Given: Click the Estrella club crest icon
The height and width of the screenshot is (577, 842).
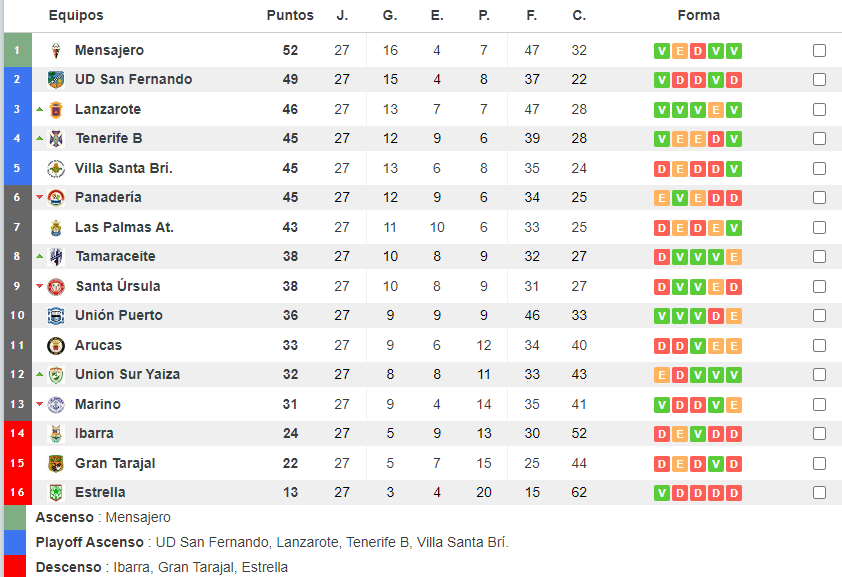Looking at the screenshot, I should click(56, 492).
